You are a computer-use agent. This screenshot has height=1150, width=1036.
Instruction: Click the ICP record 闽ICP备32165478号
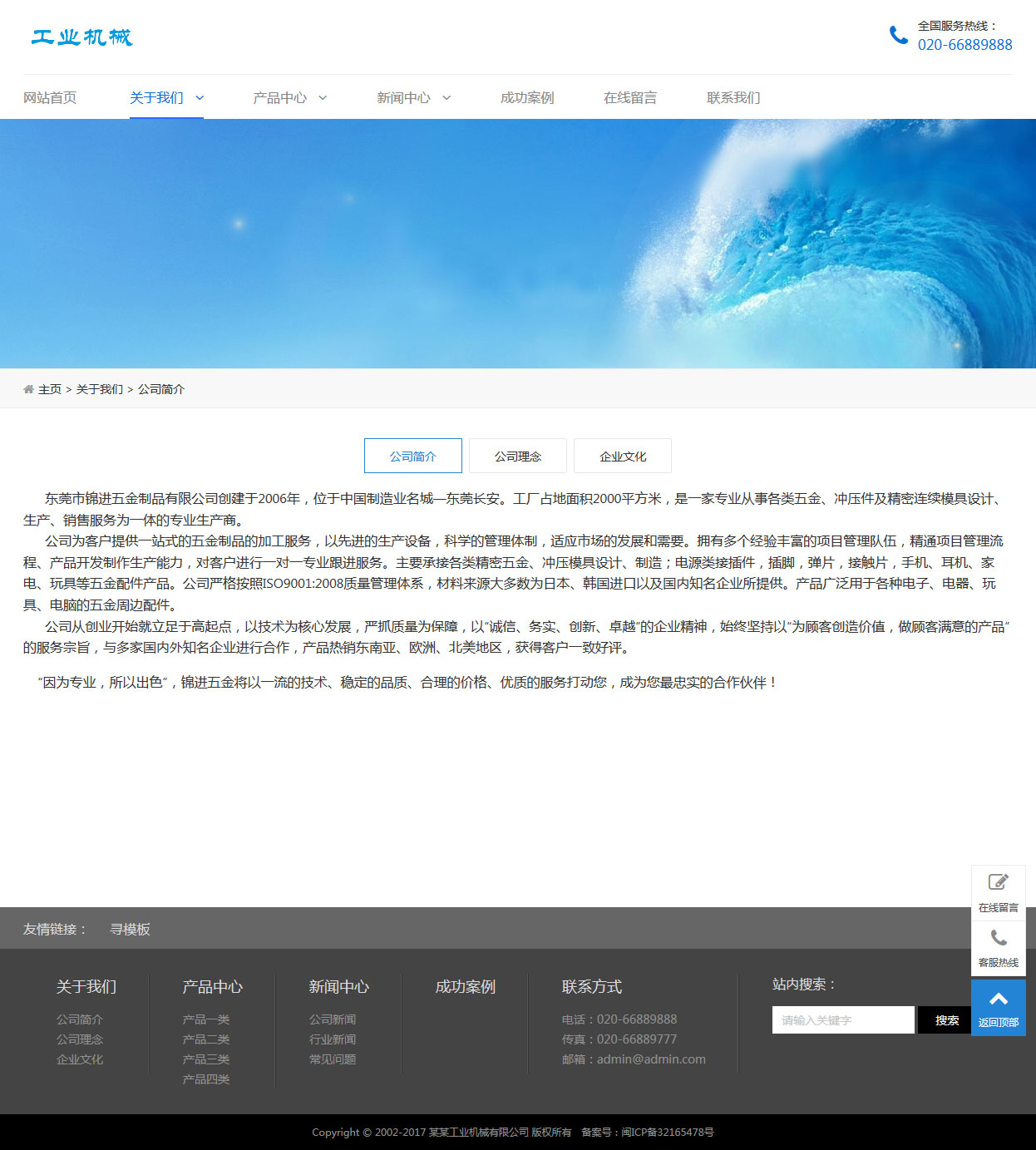tap(668, 1133)
